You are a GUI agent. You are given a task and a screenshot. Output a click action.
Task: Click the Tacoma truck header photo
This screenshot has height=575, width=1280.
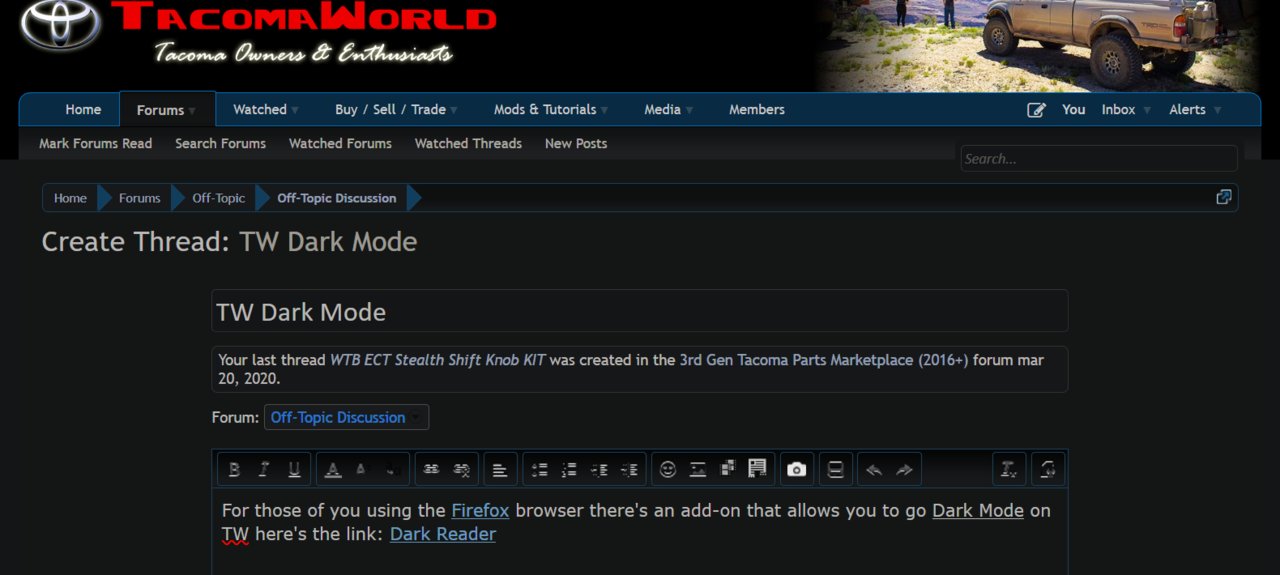[x=1040, y=45]
